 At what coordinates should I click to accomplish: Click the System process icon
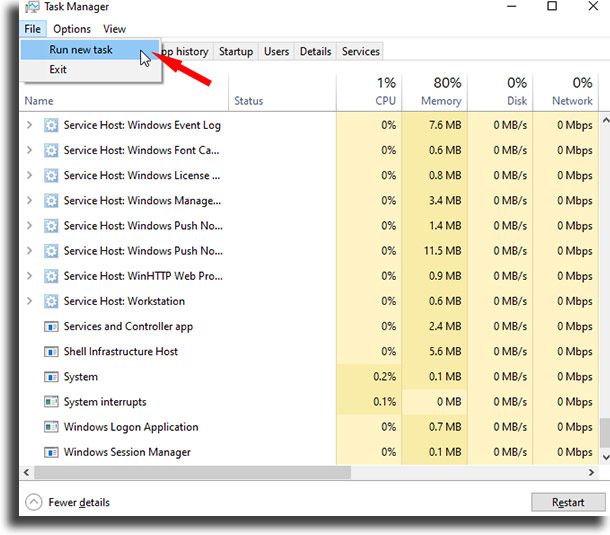51,377
